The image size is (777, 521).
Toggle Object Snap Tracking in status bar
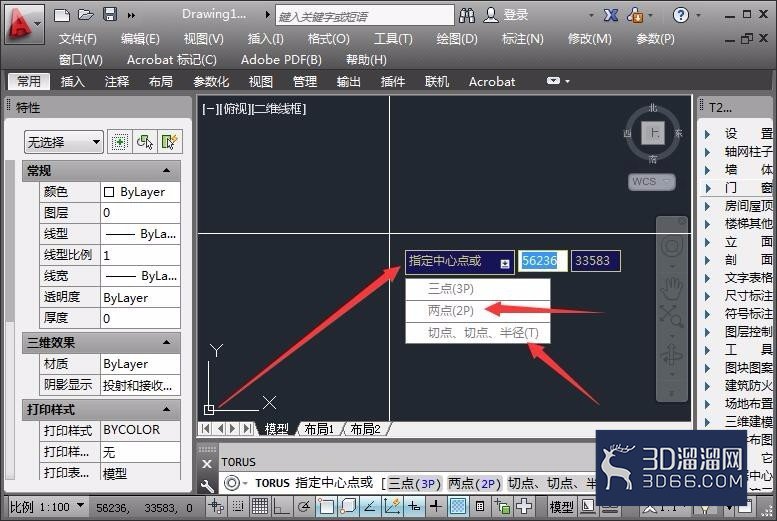[370, 507]
